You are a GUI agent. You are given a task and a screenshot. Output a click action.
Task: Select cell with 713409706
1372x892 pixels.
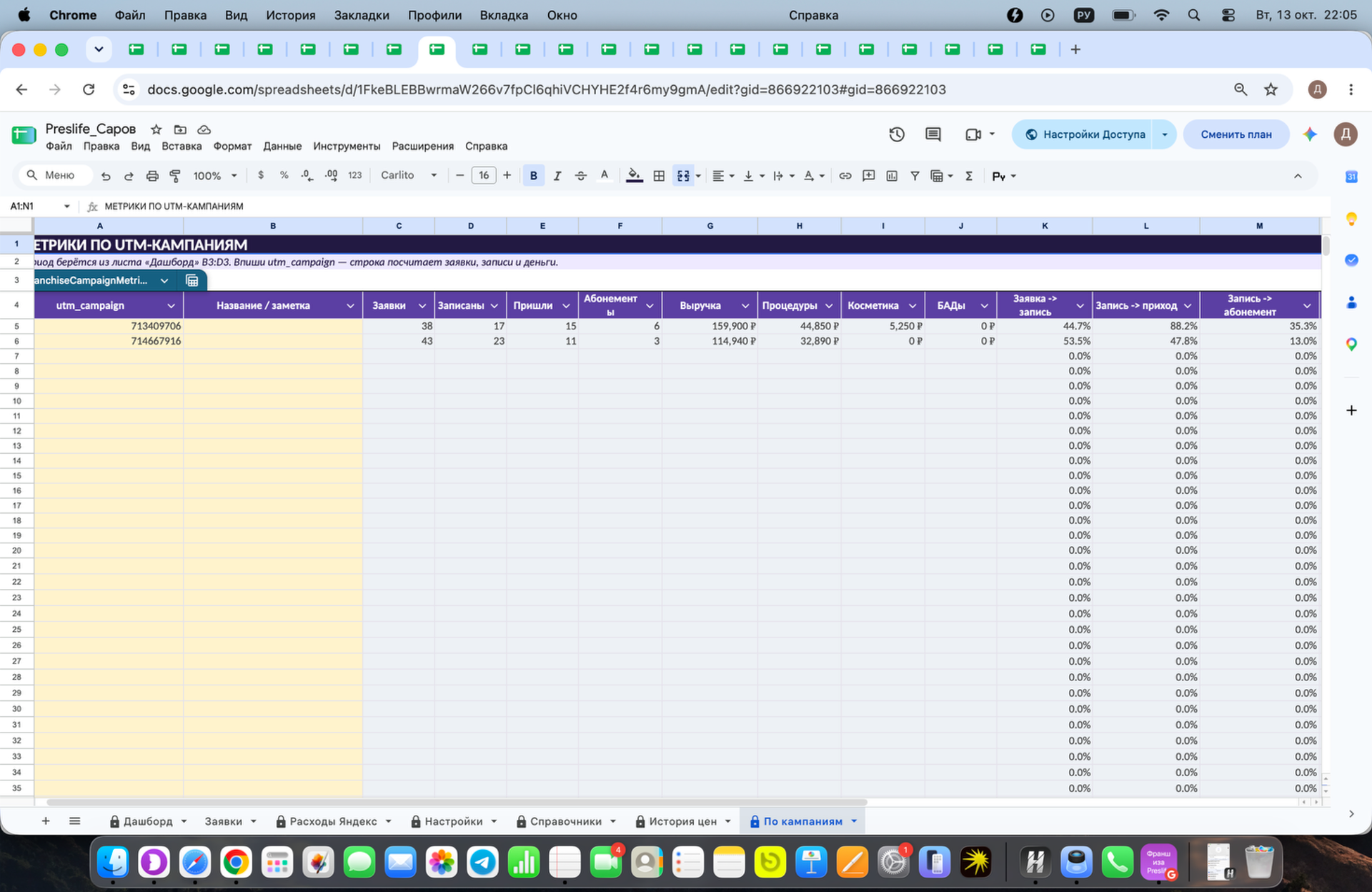[109, 326]
